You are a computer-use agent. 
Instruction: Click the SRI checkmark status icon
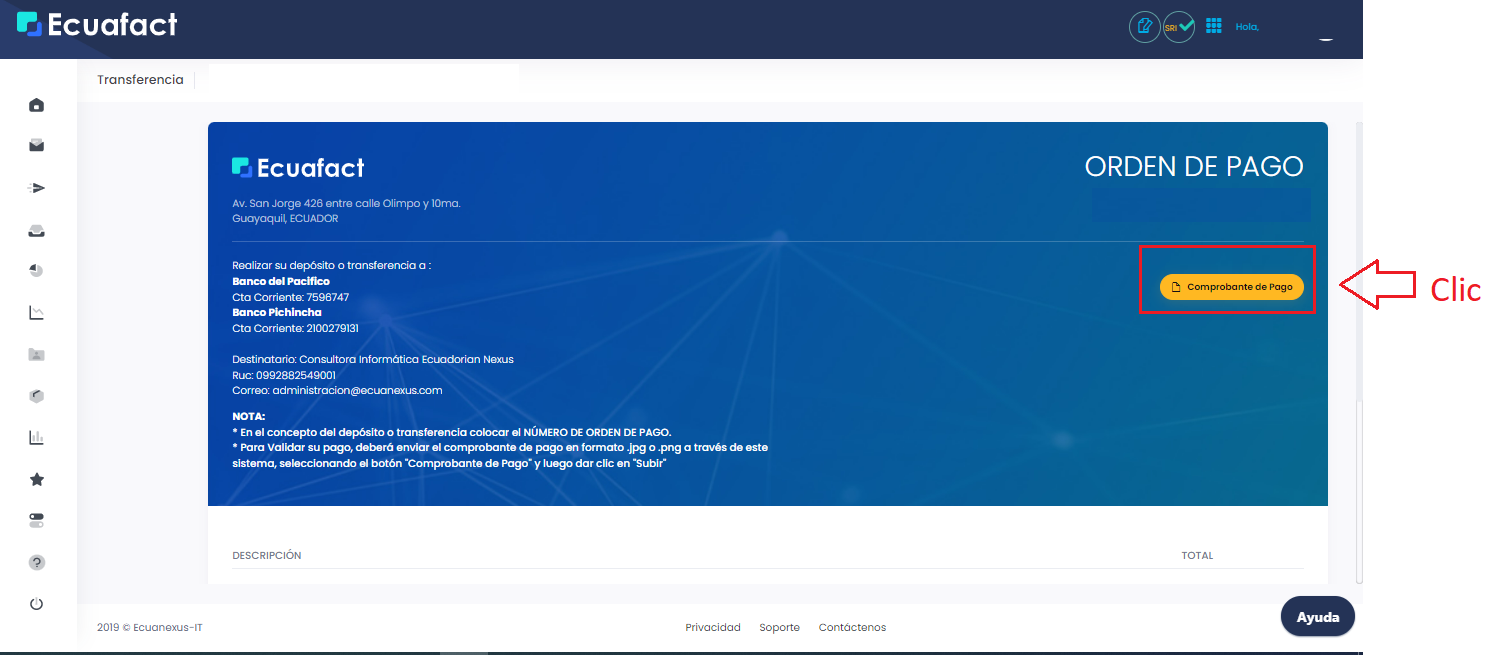coord(1179,26)
